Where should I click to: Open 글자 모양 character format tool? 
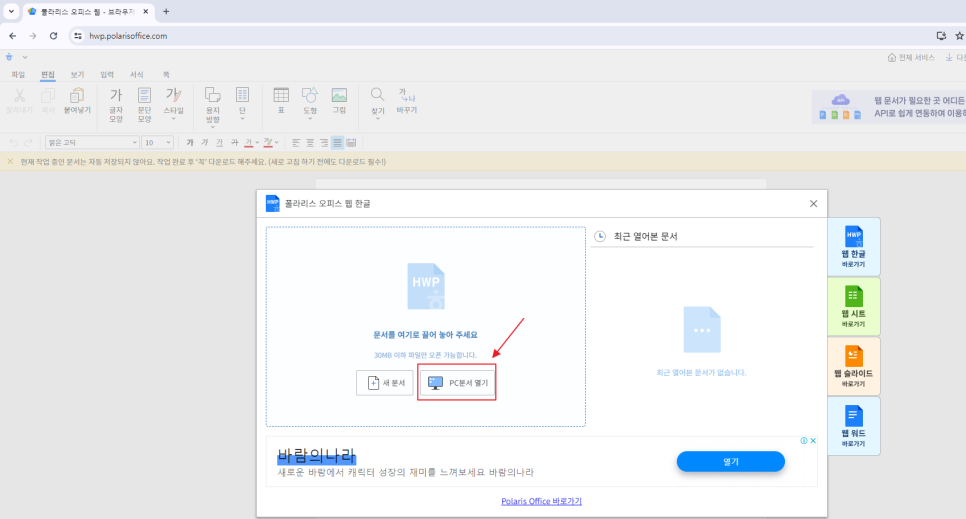(x=116, y=105)
